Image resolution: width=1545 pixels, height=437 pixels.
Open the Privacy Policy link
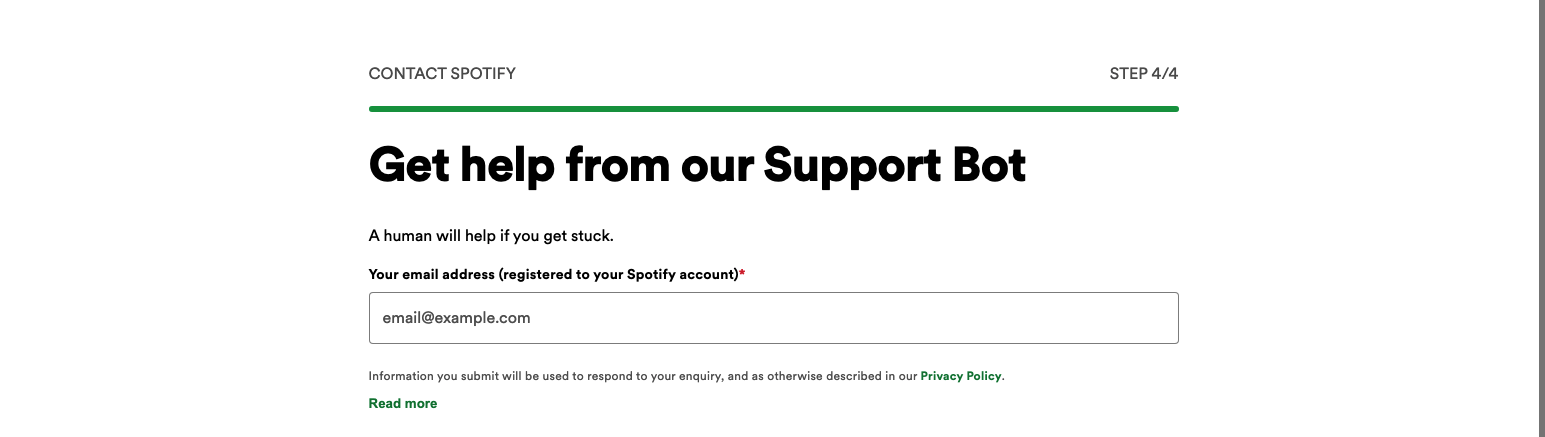960,376
